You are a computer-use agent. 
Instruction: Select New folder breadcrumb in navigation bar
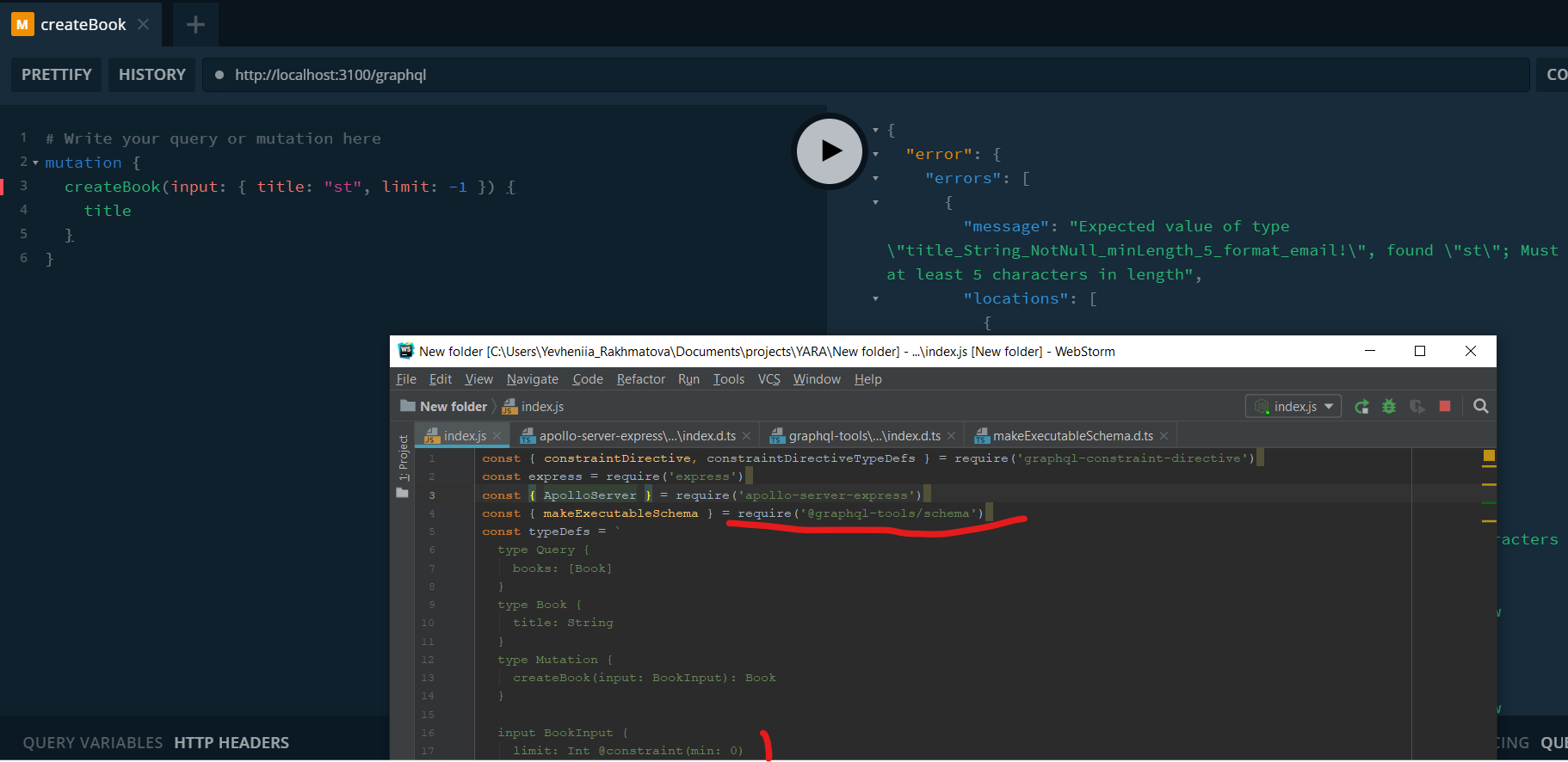pyautogui.click(x=443, y=406)
